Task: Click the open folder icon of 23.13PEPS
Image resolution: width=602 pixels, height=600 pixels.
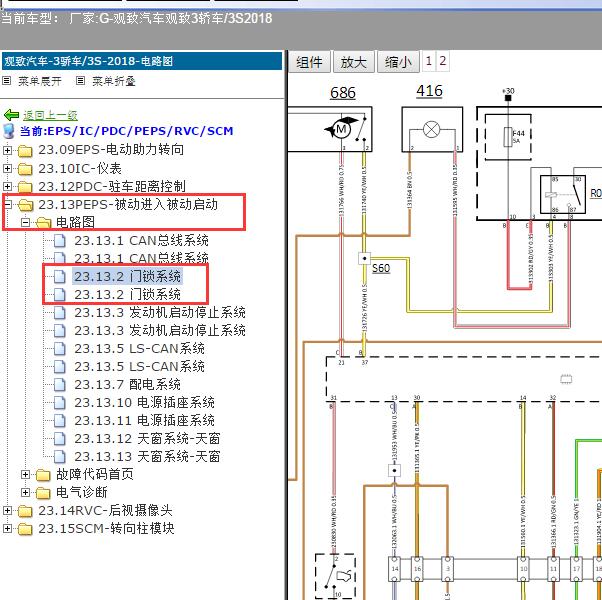Action: 26,205
